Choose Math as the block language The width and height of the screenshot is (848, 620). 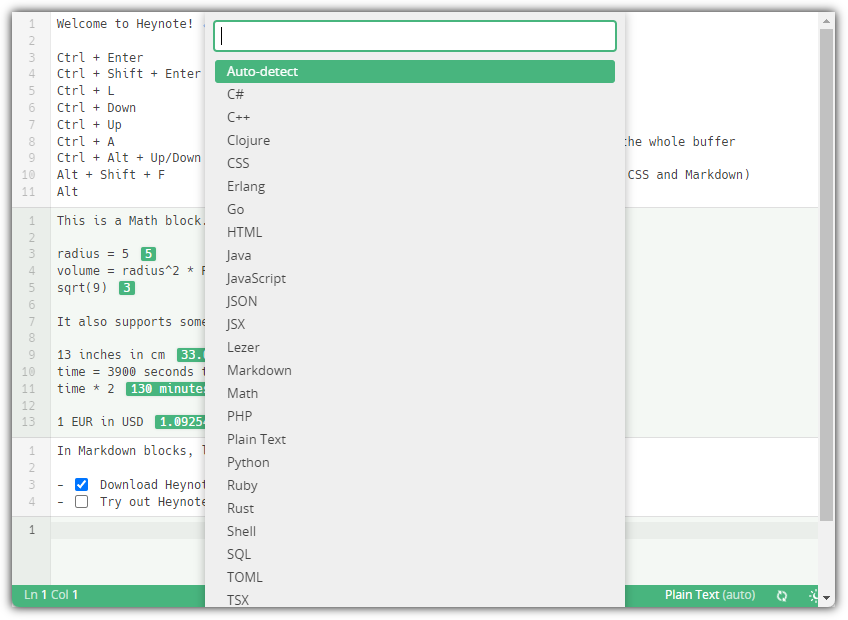coord(415,393)
